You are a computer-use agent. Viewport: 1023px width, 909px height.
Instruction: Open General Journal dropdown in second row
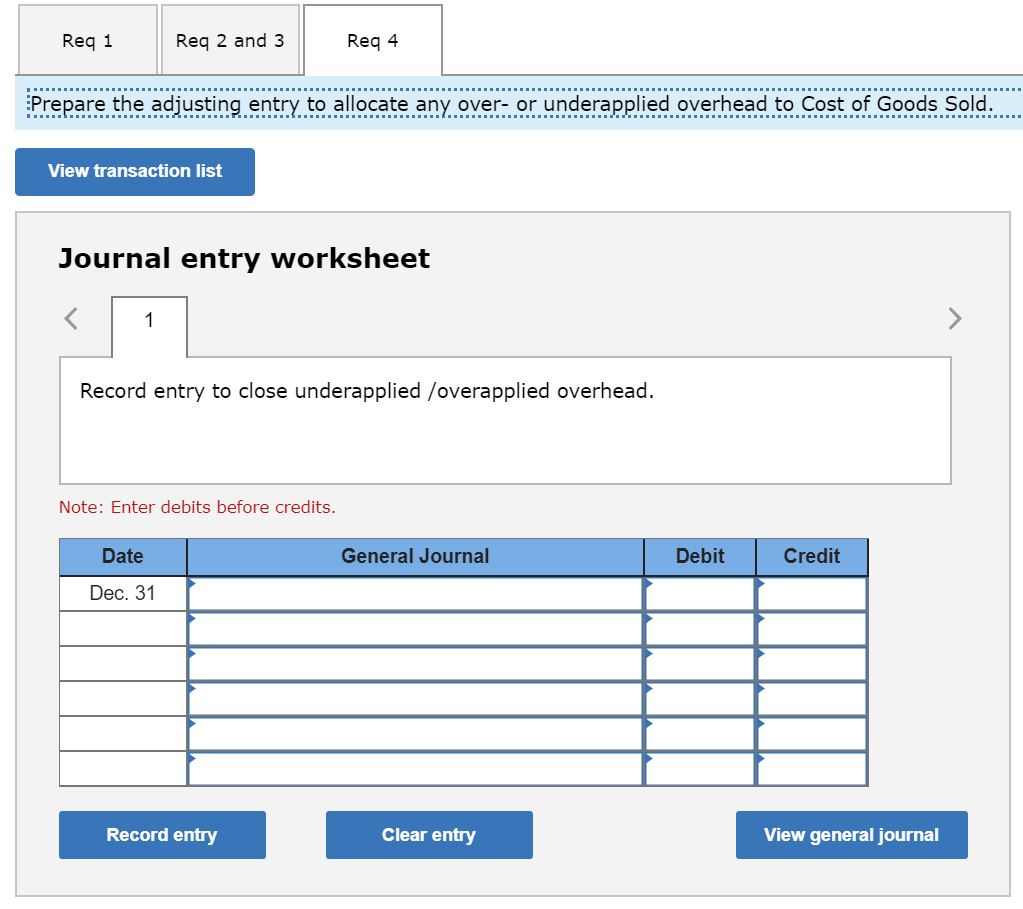point(416,629)
